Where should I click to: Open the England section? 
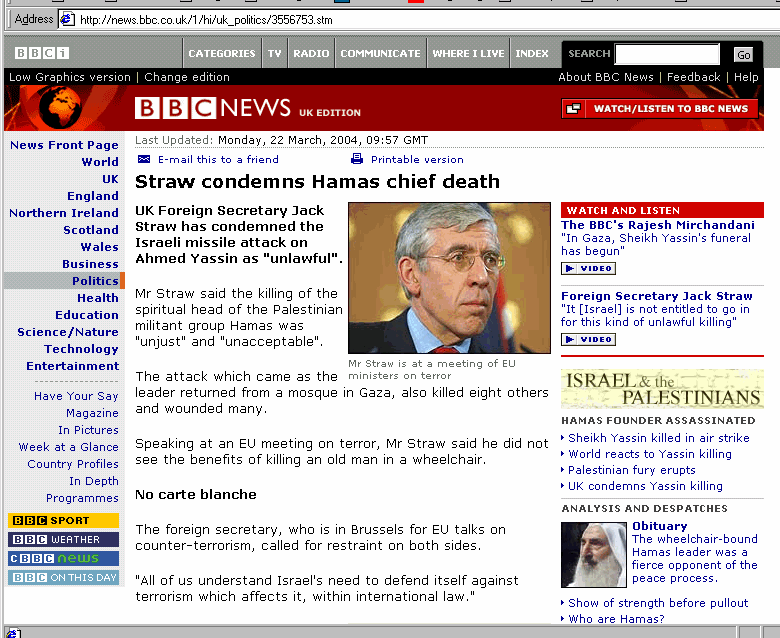click(x=93, y=196)
